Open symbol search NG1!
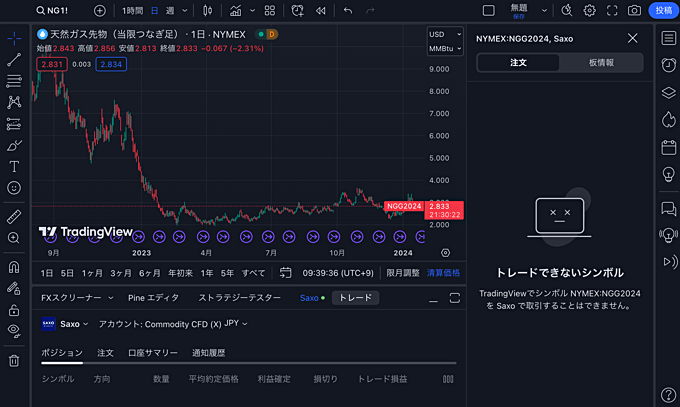The image size is (680, 407). coord(52,10)
